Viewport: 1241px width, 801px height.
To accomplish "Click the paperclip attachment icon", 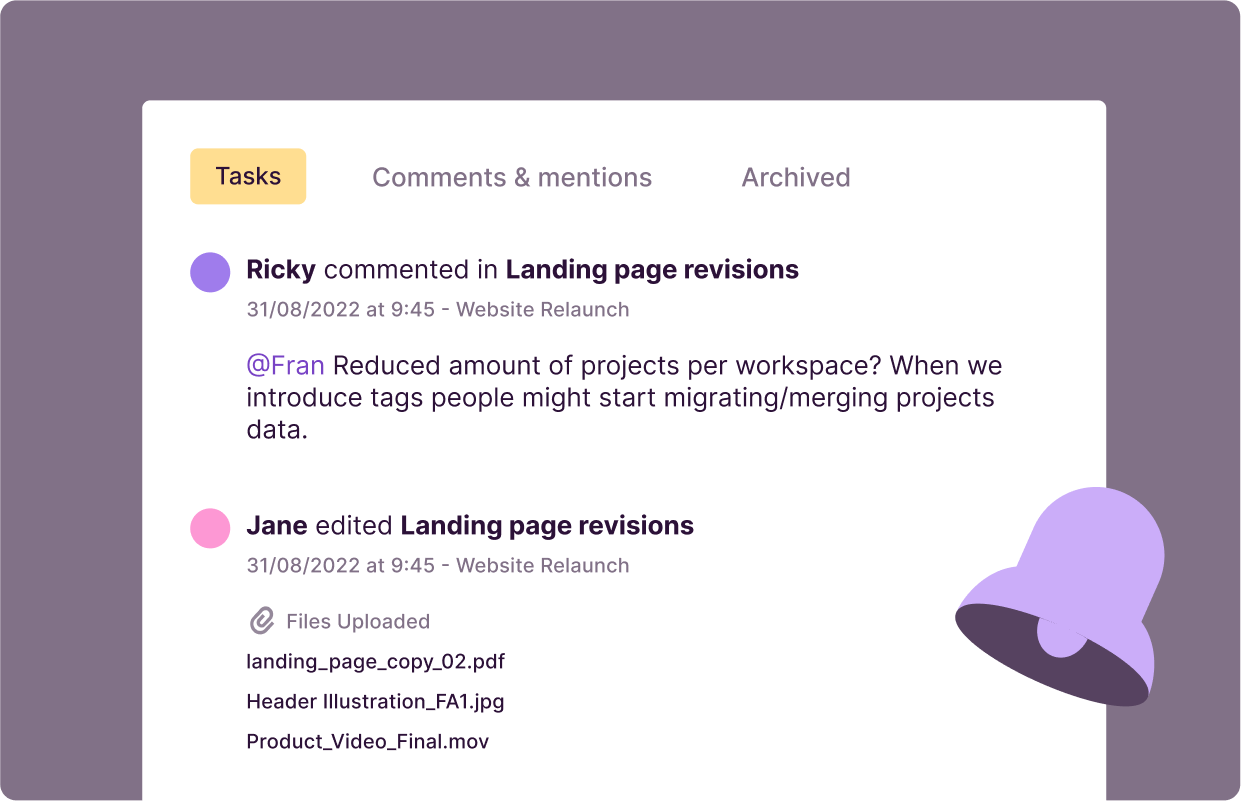I will pyautogui.click(x=261, y=621).
